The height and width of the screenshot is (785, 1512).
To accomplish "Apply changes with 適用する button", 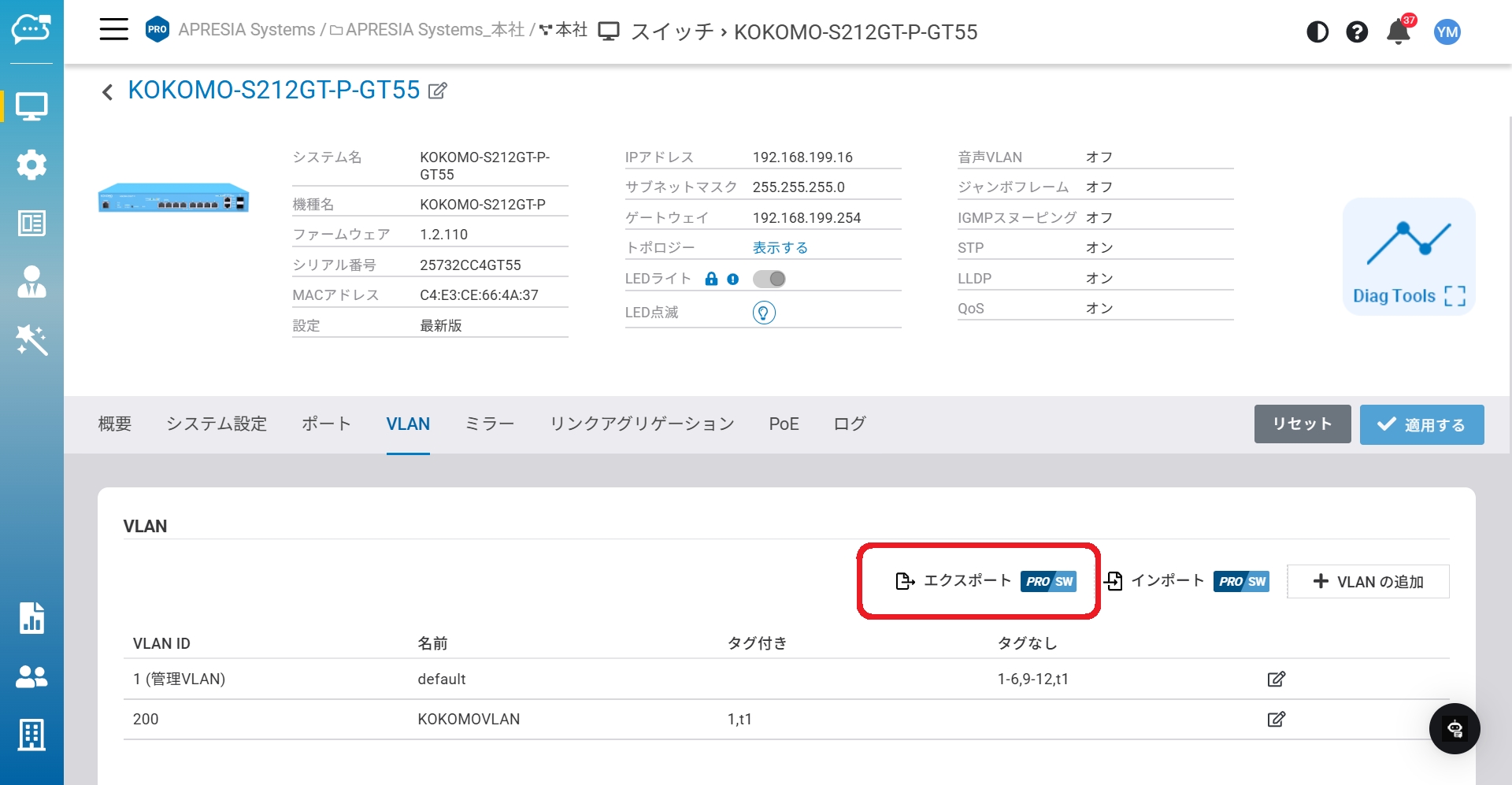I will tap(1421, 424).
